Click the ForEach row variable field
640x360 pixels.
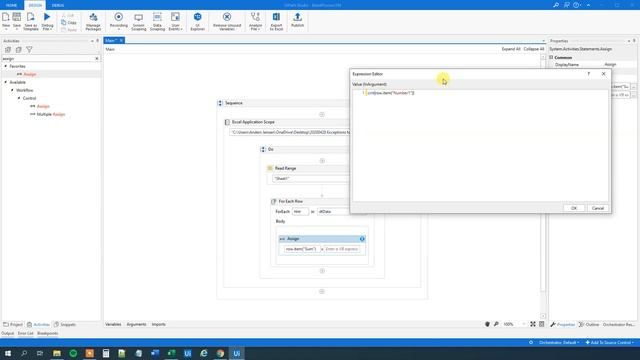300,211
